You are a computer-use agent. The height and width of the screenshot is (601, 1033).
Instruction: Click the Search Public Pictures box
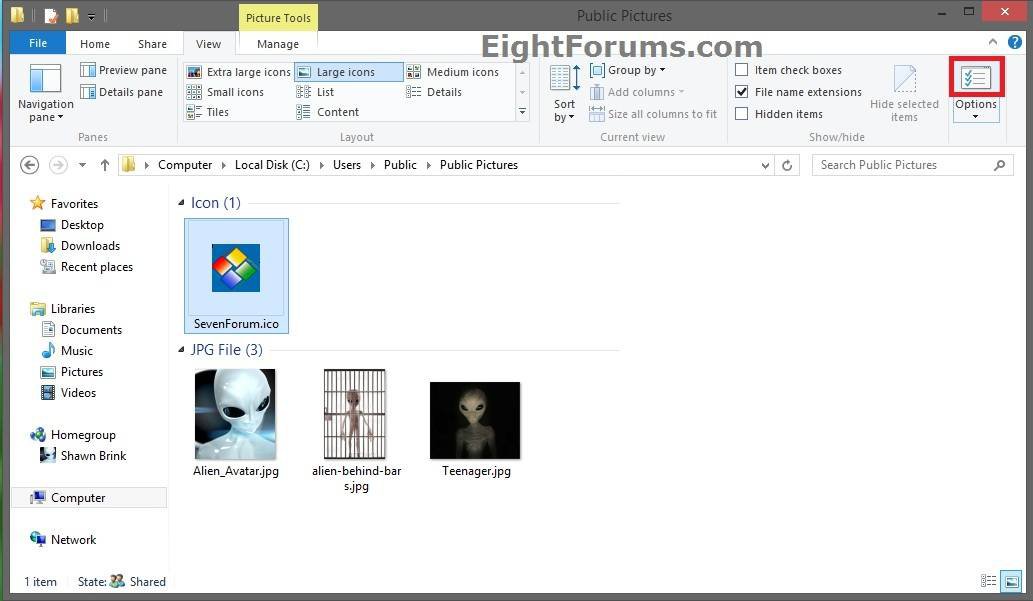pos(912,165)
